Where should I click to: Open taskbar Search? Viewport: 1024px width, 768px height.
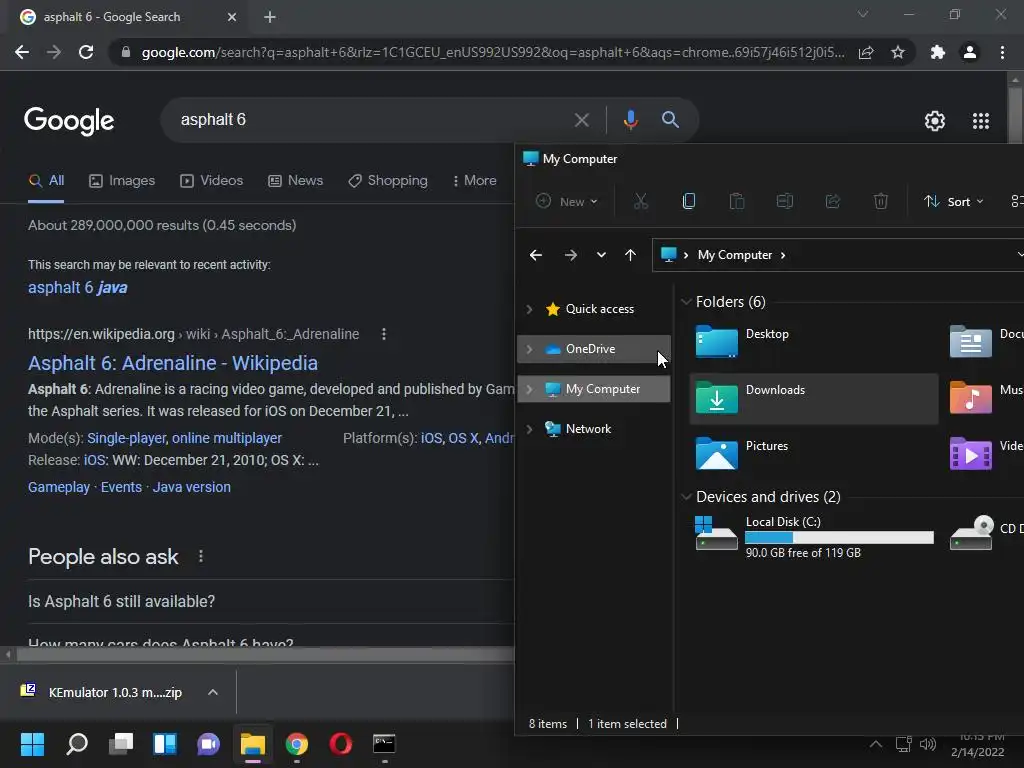pyautogui.click(x=76, y=744)
